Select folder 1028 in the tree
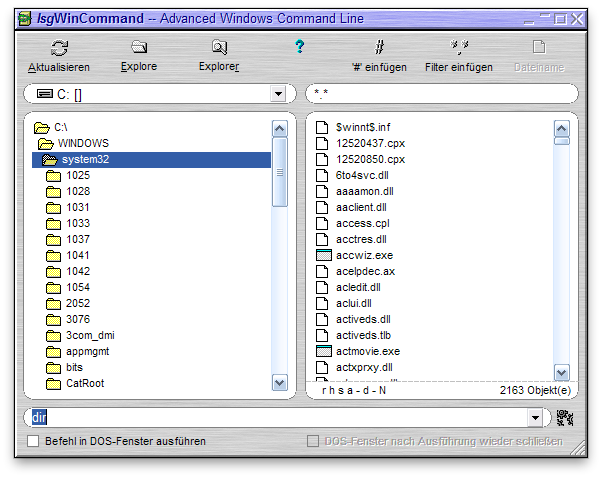 pos(78,191)
